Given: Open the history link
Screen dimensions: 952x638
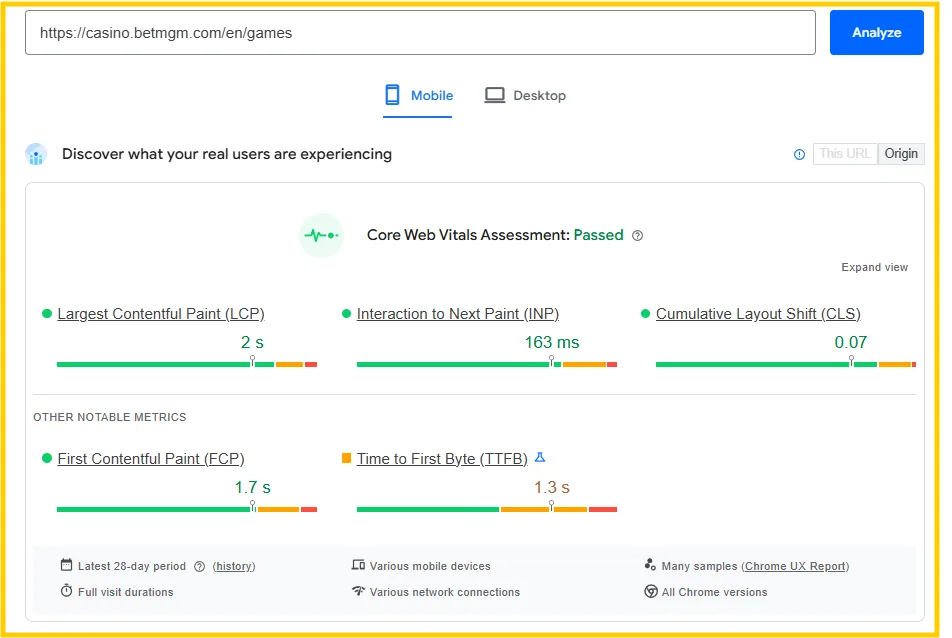Looking at the screenshot, I should pyautogui.click(x=234, y=566).
